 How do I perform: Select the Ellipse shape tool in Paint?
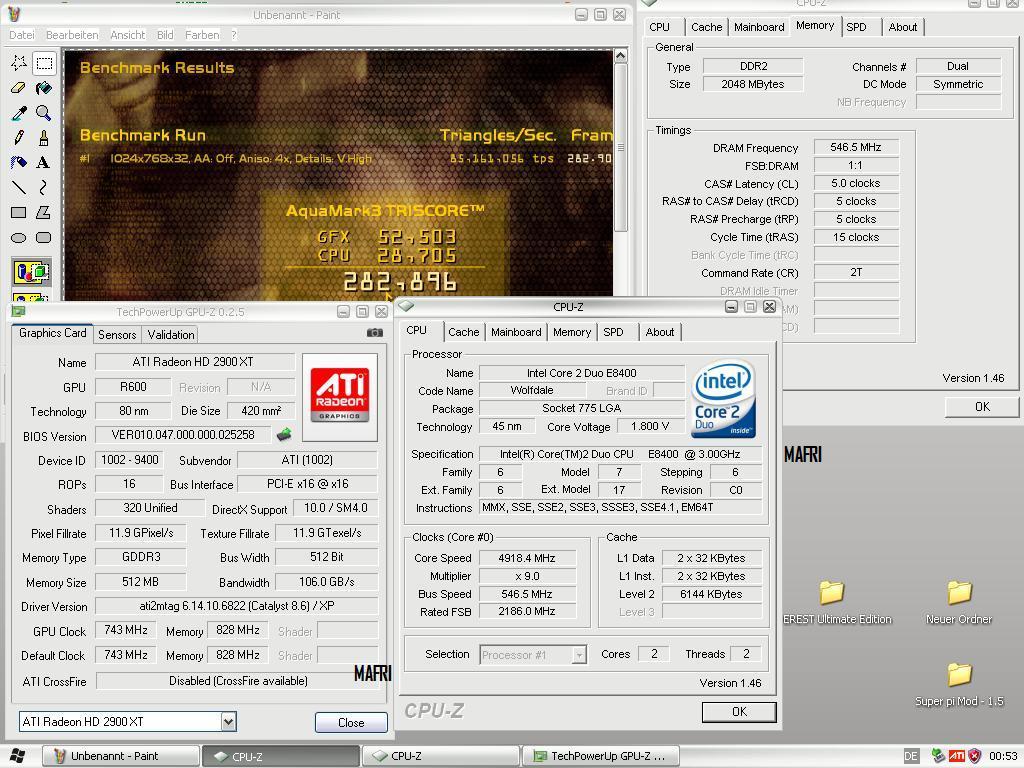19,237
